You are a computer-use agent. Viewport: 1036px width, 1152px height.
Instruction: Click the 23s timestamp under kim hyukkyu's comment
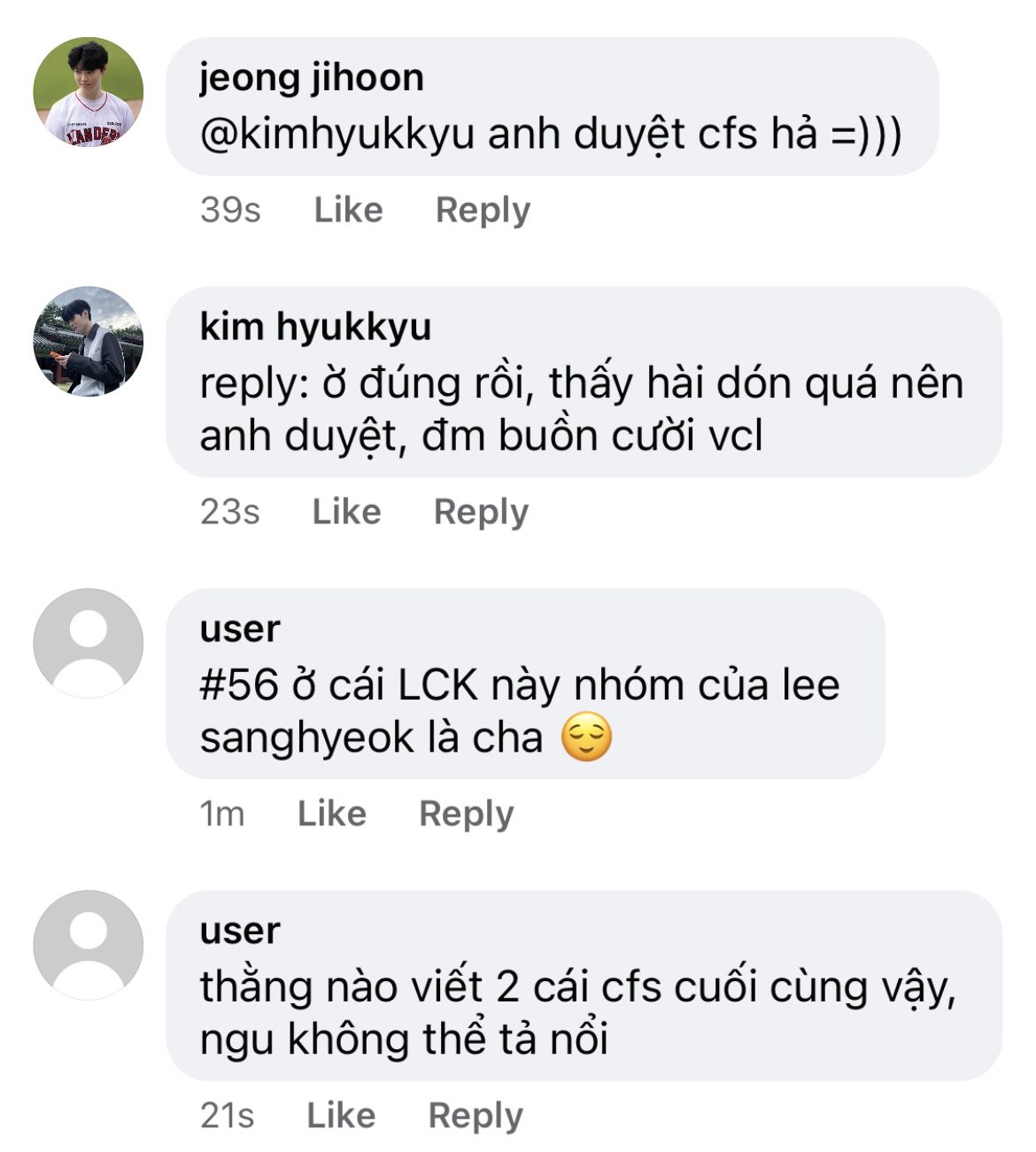[x=229, y=512]
